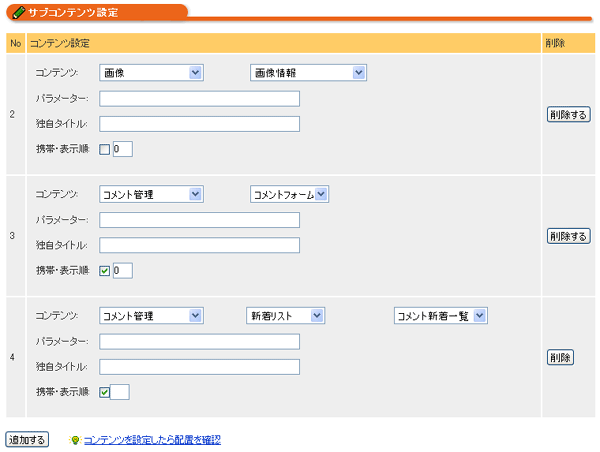The width and height of the screenshot is (600, 452).
Task: Click row number 4 in the No column
Action: point(12,357)
